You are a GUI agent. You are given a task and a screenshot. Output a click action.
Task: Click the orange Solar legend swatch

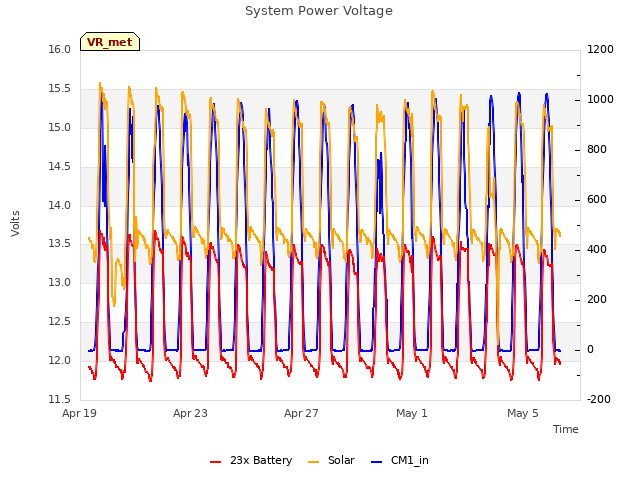pos(313,462)
